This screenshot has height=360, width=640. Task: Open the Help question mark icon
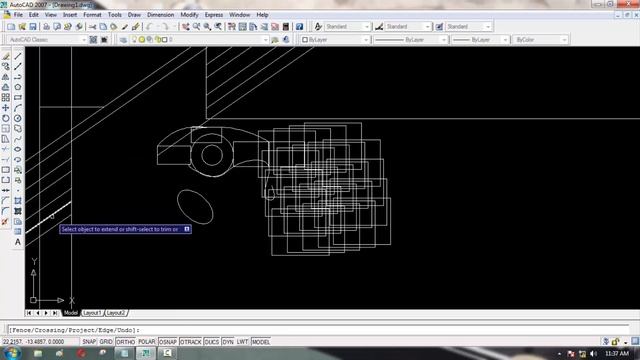click(299, 27)
